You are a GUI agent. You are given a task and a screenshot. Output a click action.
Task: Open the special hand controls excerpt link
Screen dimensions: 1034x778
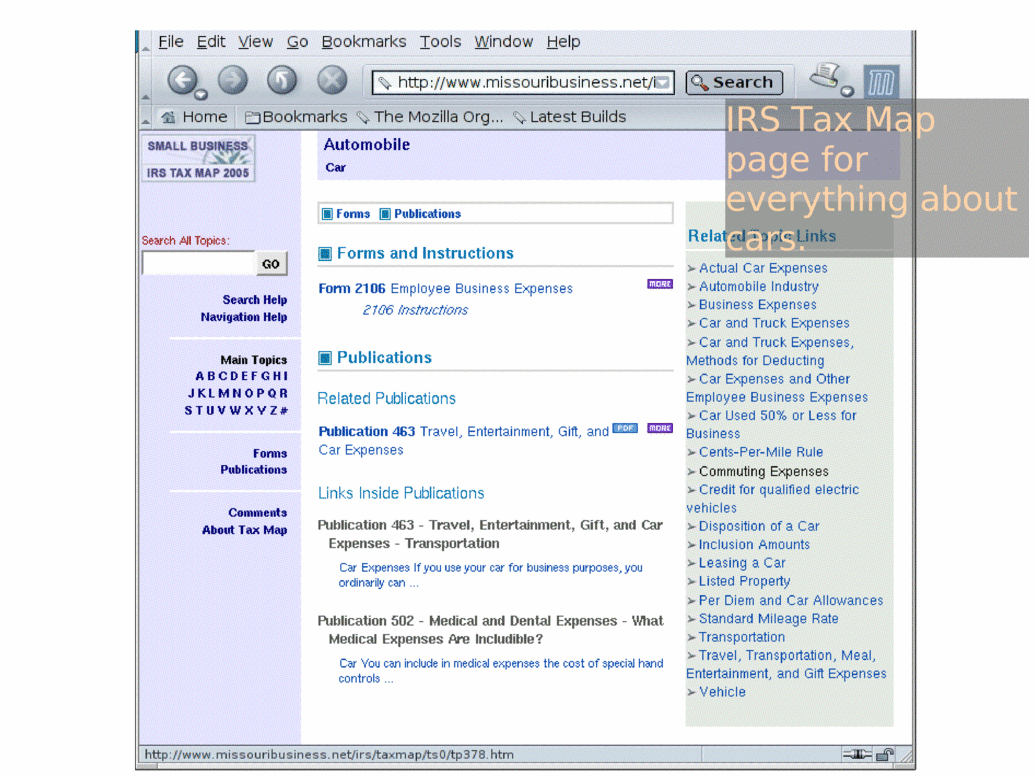pyautogui.click(x=501, y=671)
